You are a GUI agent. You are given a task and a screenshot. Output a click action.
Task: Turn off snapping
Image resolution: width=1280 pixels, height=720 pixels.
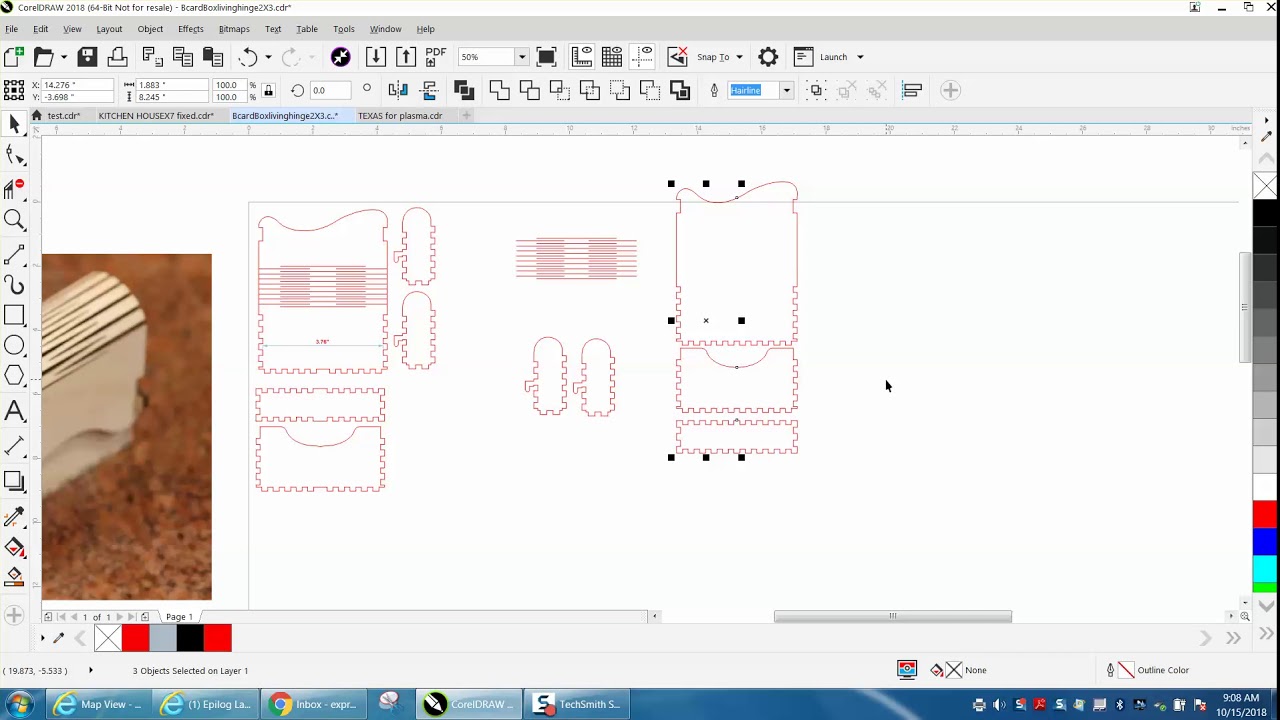(x=677, y=57)
